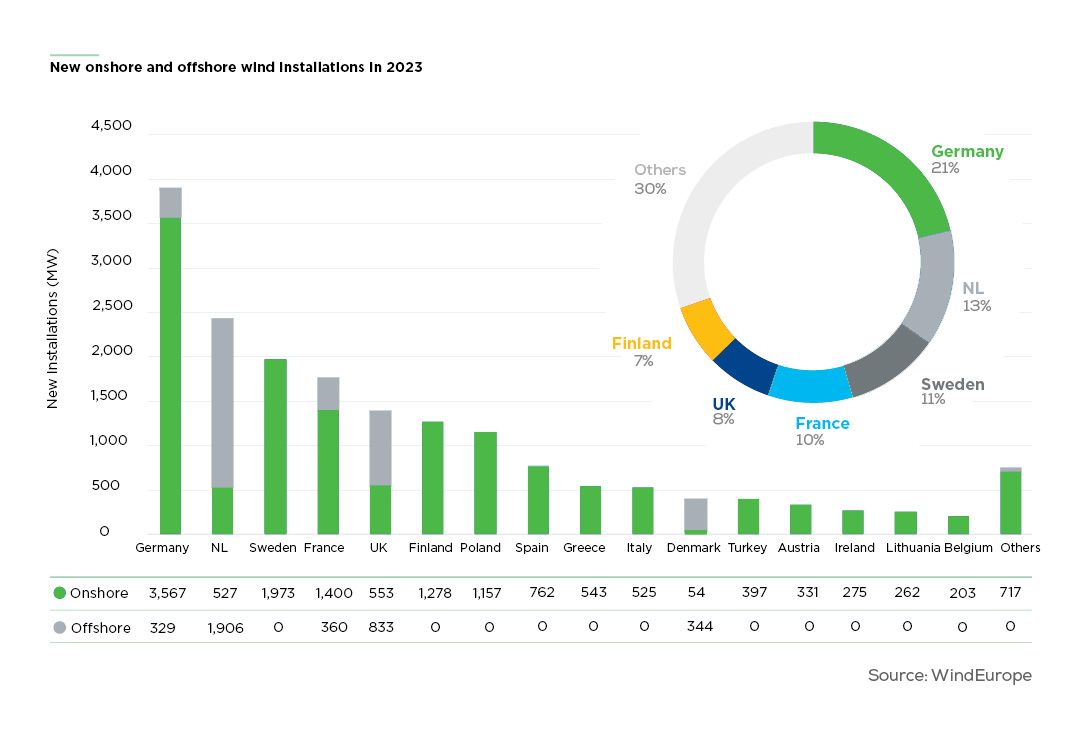Image resolution: width=1082 pixels, height=738 pixels.
Task: Click the green Onshore legend dot
Action: point(59,593)
